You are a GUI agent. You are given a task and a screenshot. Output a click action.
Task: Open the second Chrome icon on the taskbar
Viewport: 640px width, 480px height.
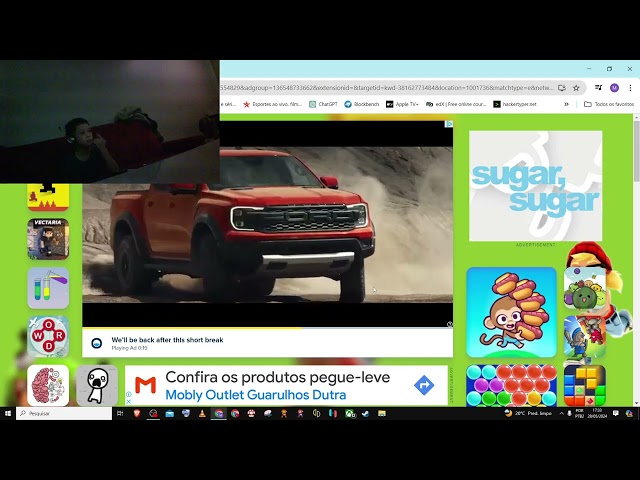(x=235, y=413)
